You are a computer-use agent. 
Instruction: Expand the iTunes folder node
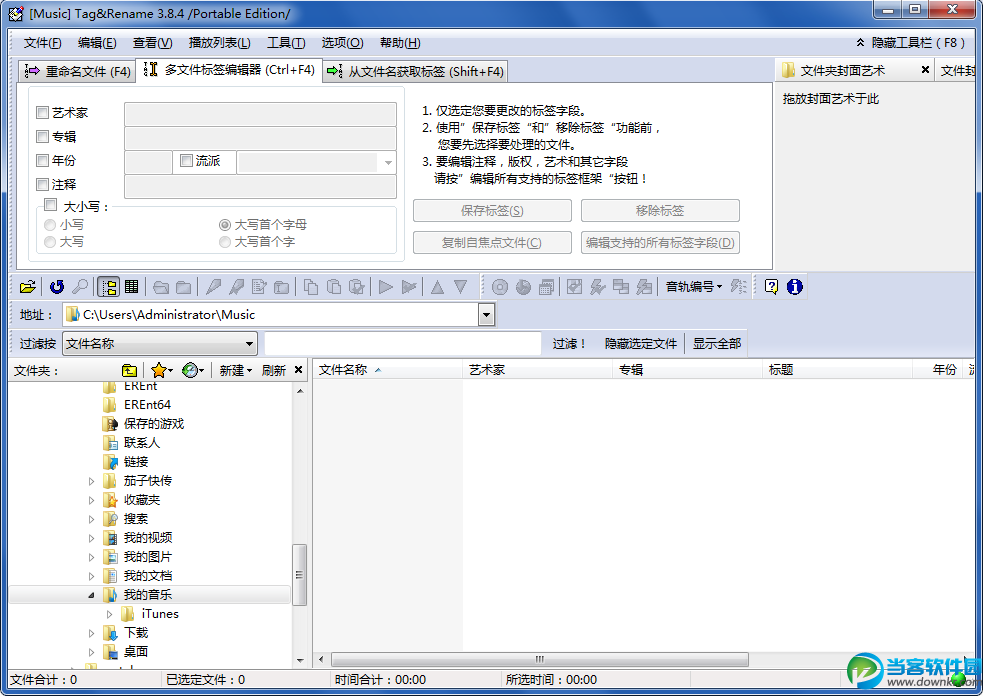[x=110, y=614]
